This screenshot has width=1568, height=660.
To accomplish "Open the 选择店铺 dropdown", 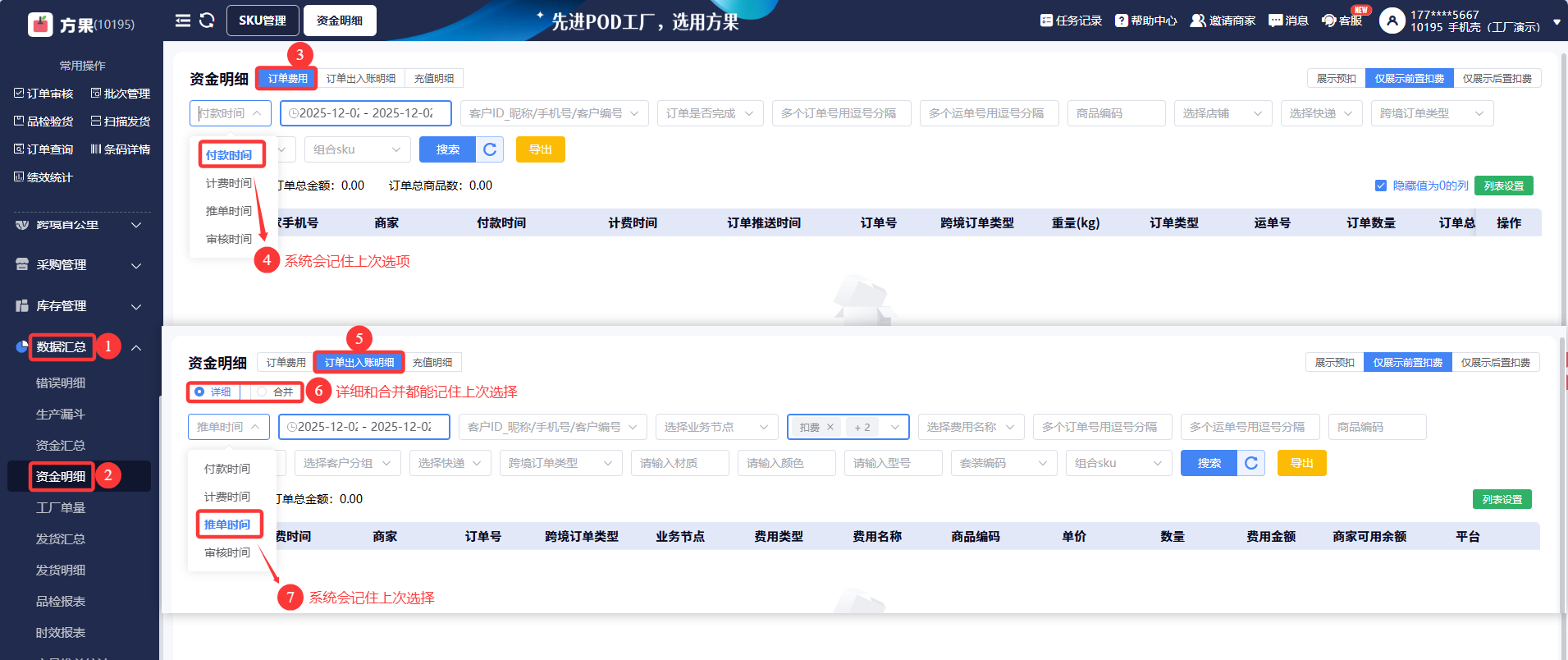I will [1222, 113].
